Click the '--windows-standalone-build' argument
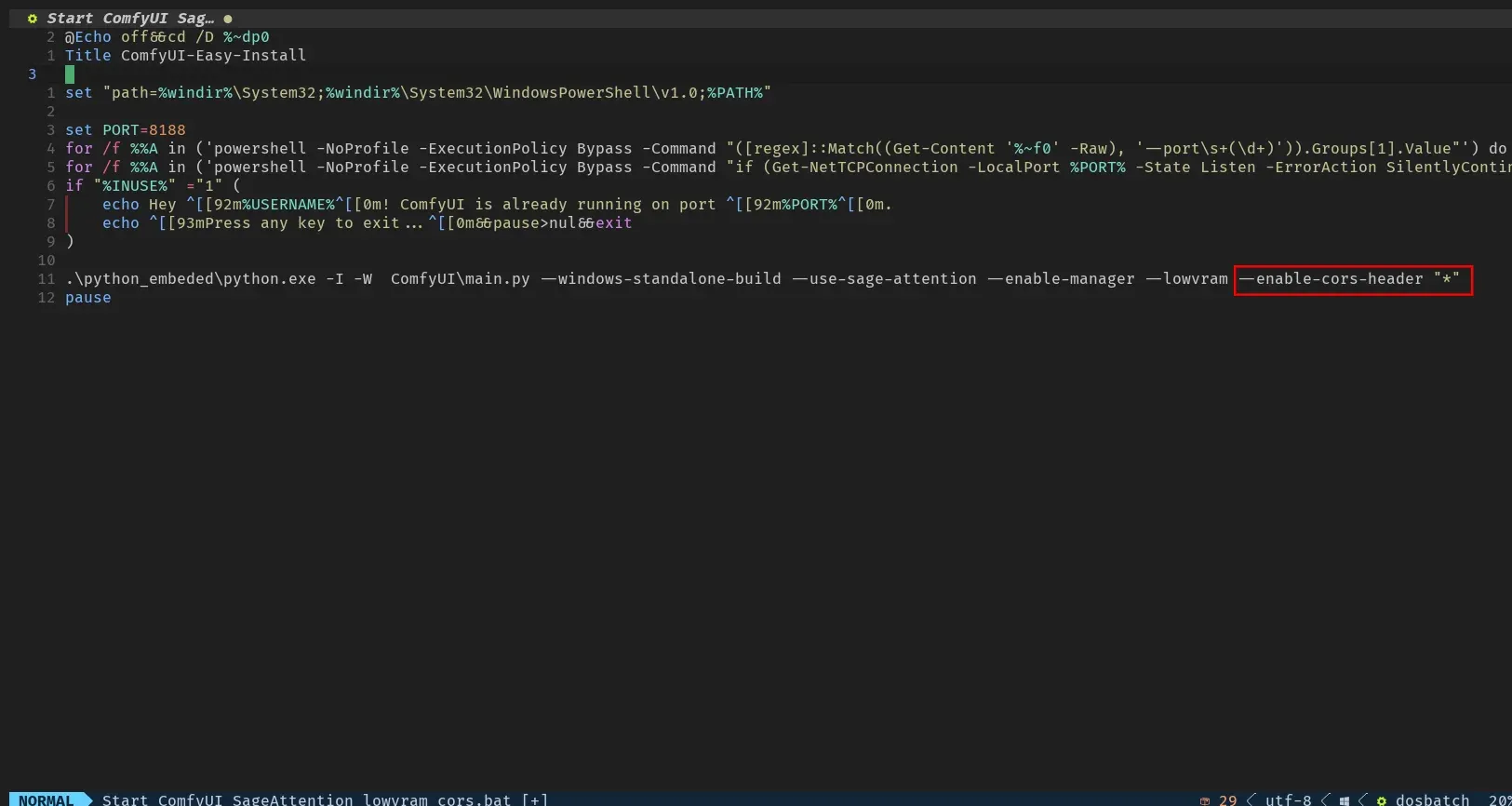The image size is (1512, 806). tap(661, 279)
